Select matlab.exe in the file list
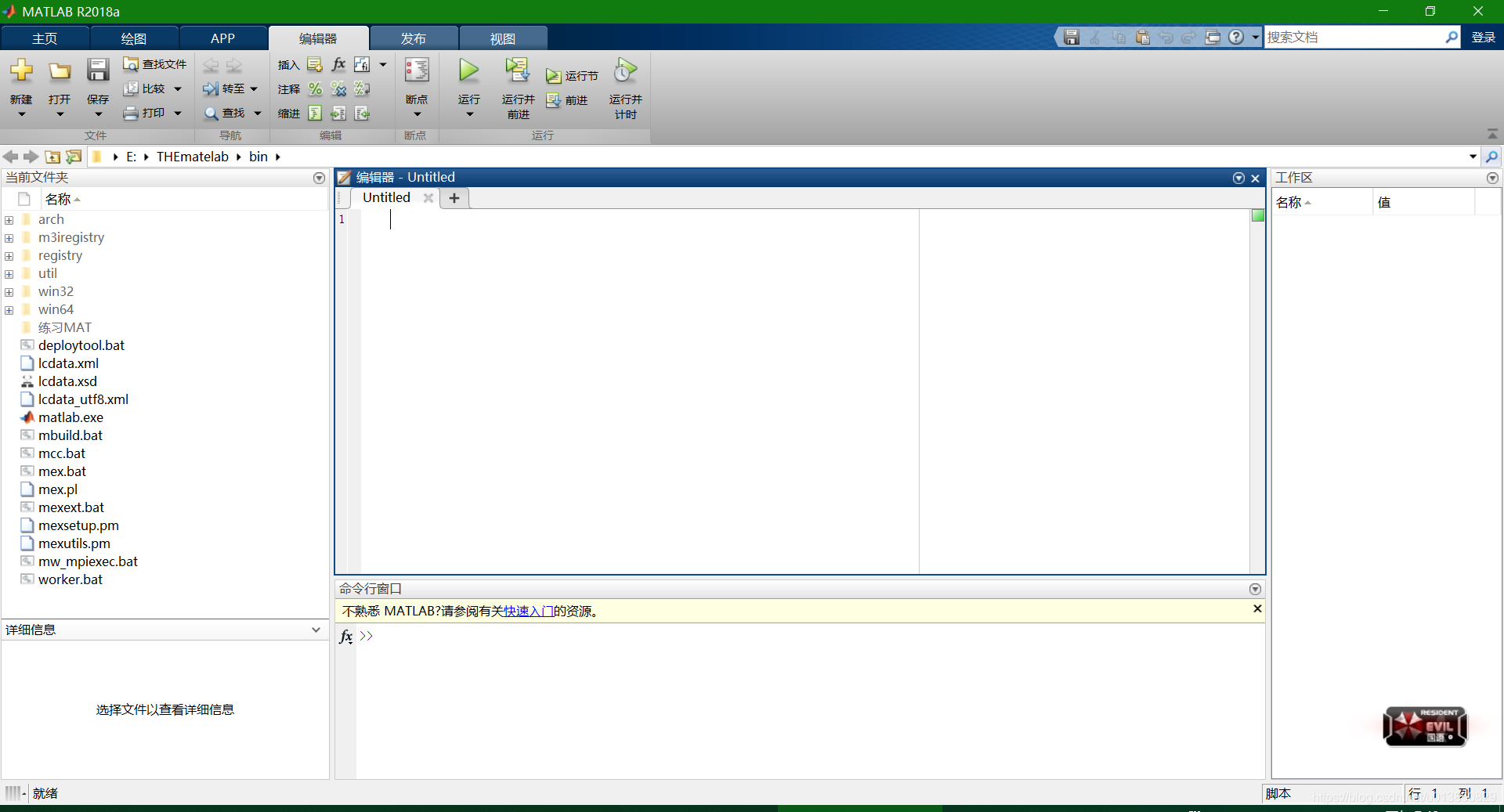 [x=70, y=418]
